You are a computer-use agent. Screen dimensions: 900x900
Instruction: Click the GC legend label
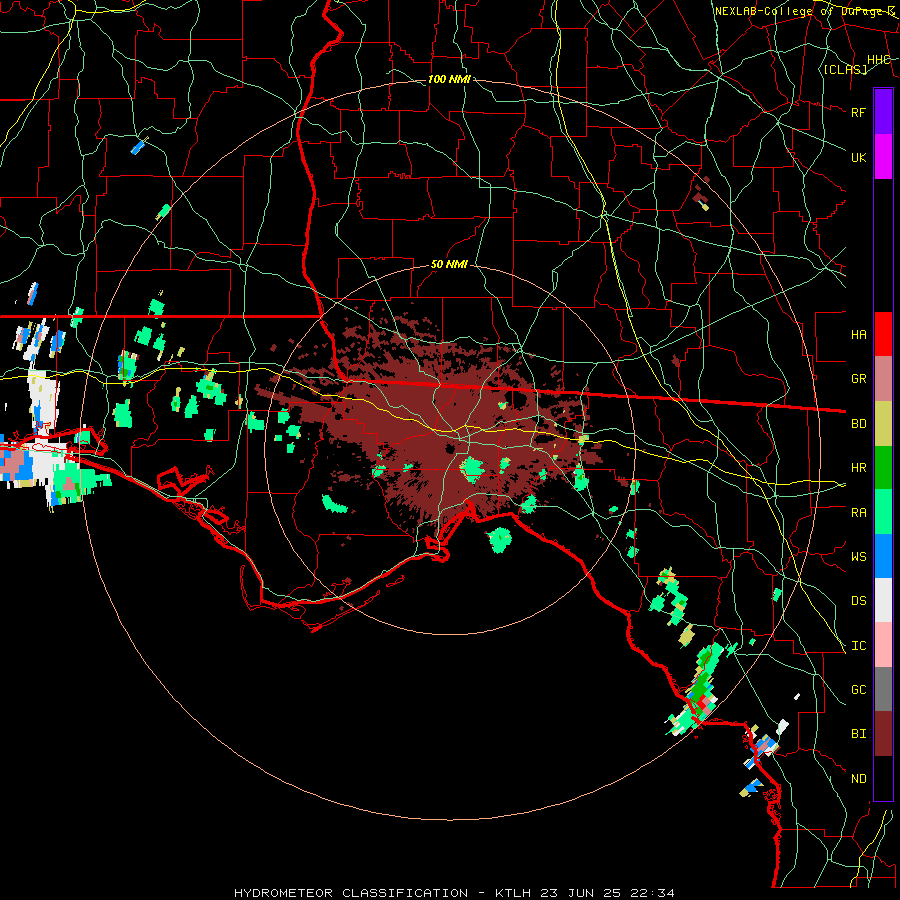click(x=858, y=690)
